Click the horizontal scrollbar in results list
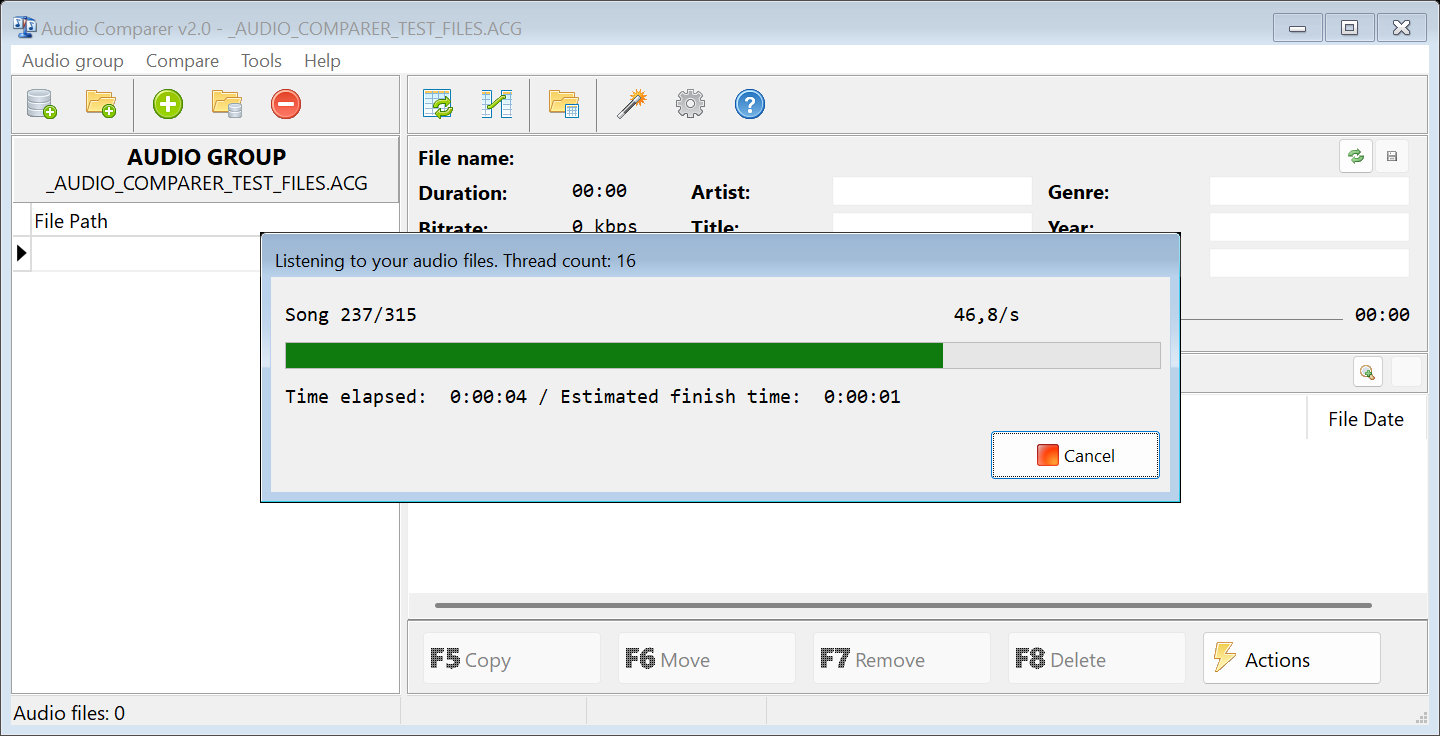This screenshot has height=736, width=1440. tap(903, 605)
